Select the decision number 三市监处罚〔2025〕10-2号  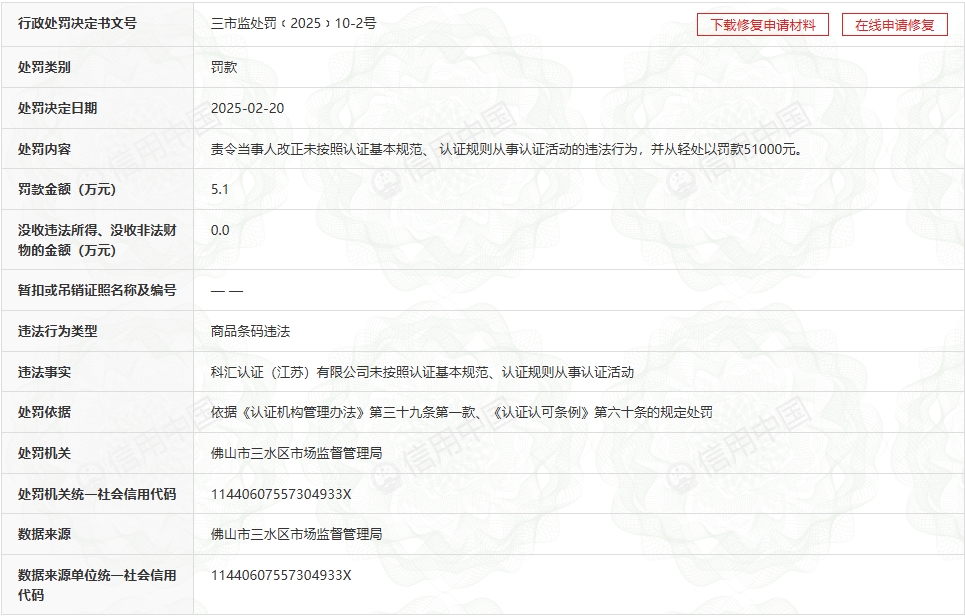click(x=293, y=23)
